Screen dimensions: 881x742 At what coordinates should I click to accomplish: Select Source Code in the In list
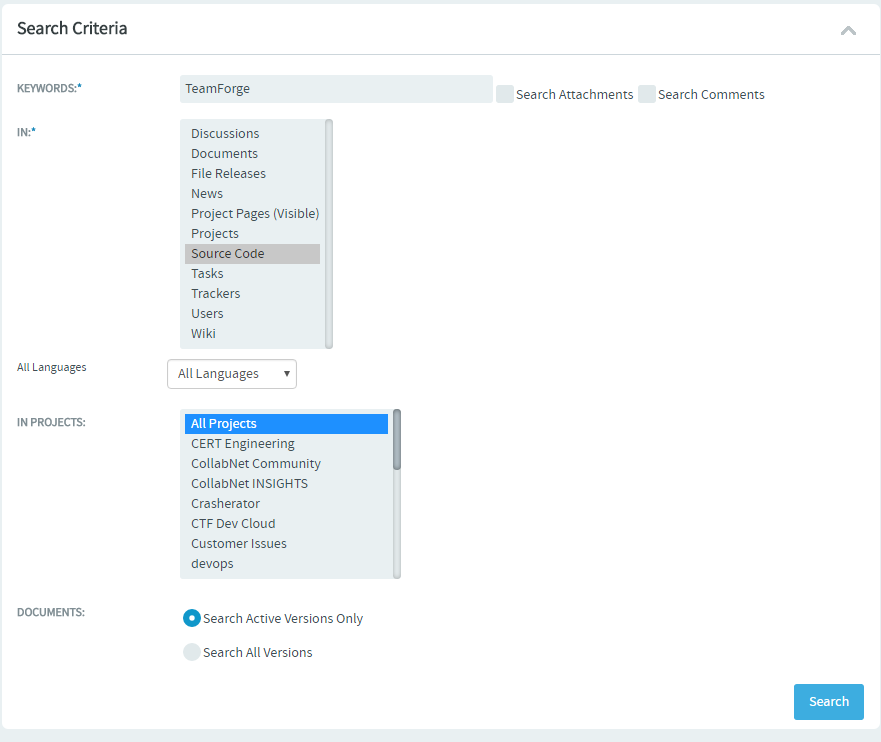(x=252, y=254)
